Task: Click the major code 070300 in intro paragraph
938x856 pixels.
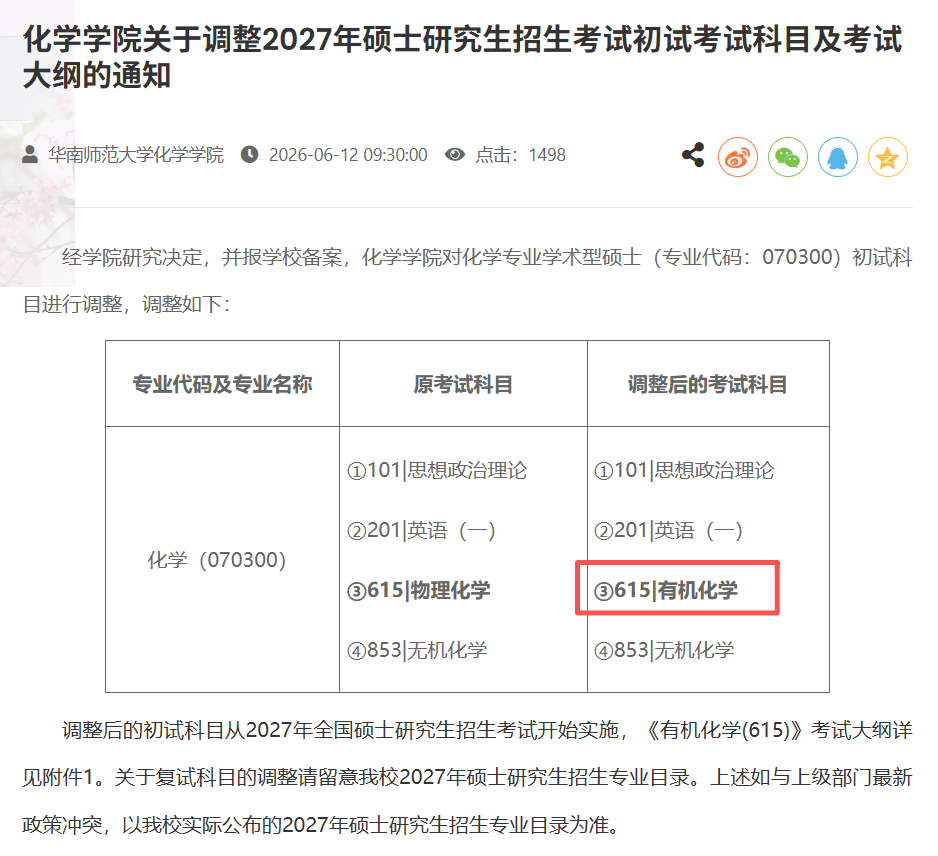Action: [x=797, y=257]
